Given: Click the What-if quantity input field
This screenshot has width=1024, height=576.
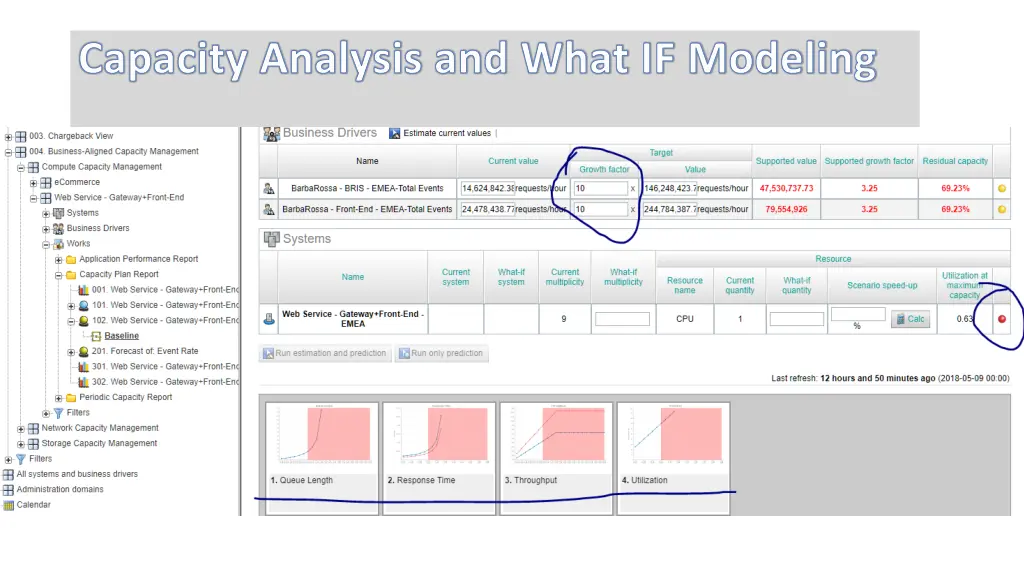Looking at the screenshot, I should [x=796, y=319].
